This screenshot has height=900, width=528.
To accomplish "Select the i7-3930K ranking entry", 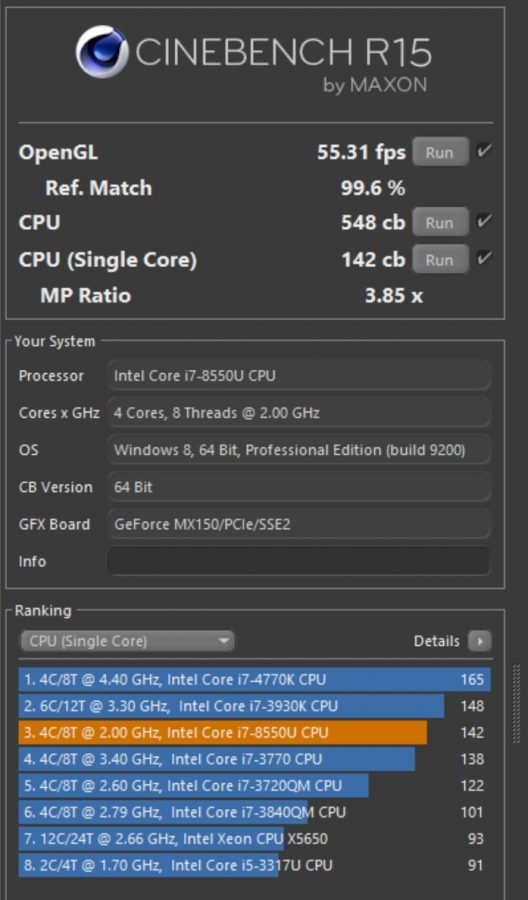I will tap(254, 705).
